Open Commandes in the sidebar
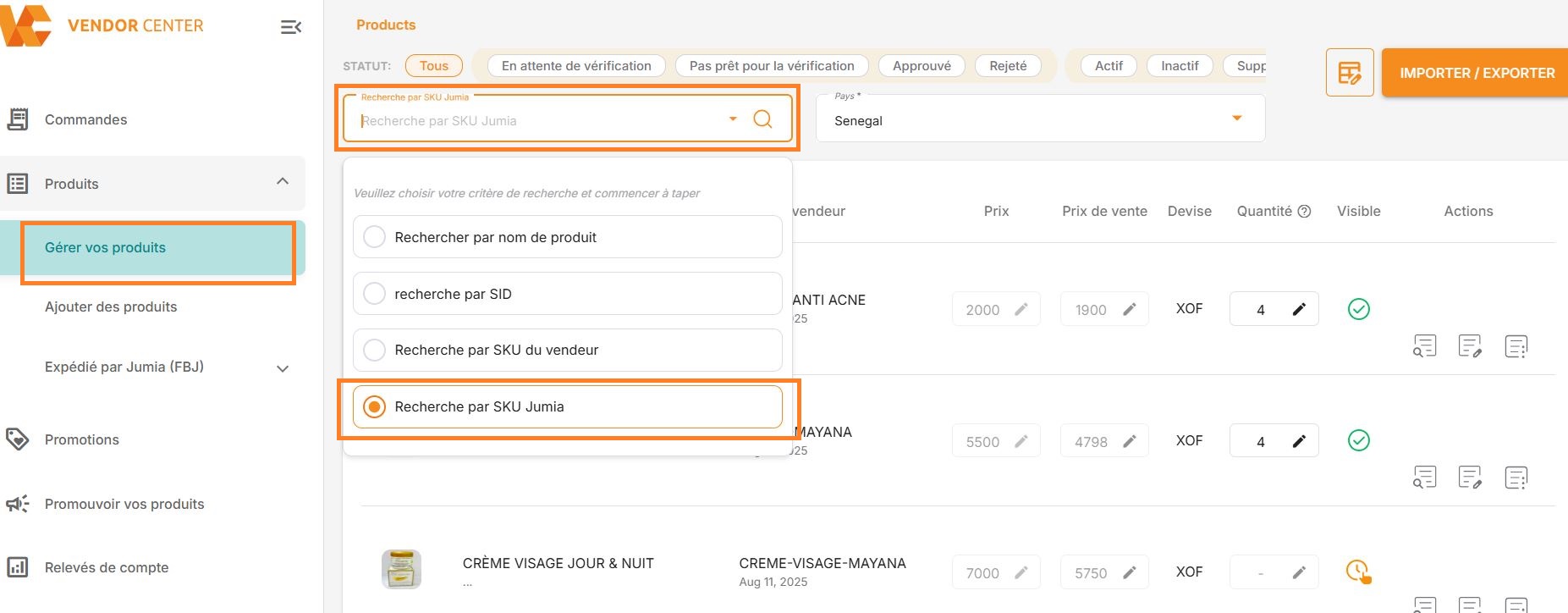This screenshot has height=613, width=1568. coord(85,119)
